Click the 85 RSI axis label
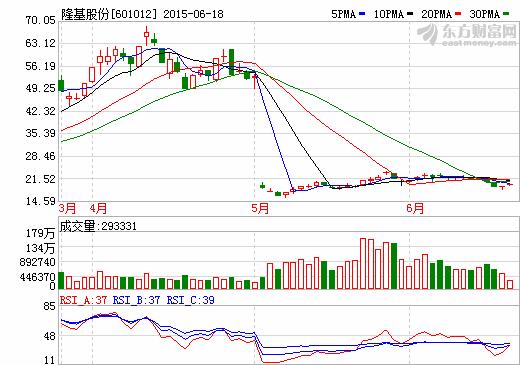The image size is (520, 365). pyautogui.click(x=49, y=306)
